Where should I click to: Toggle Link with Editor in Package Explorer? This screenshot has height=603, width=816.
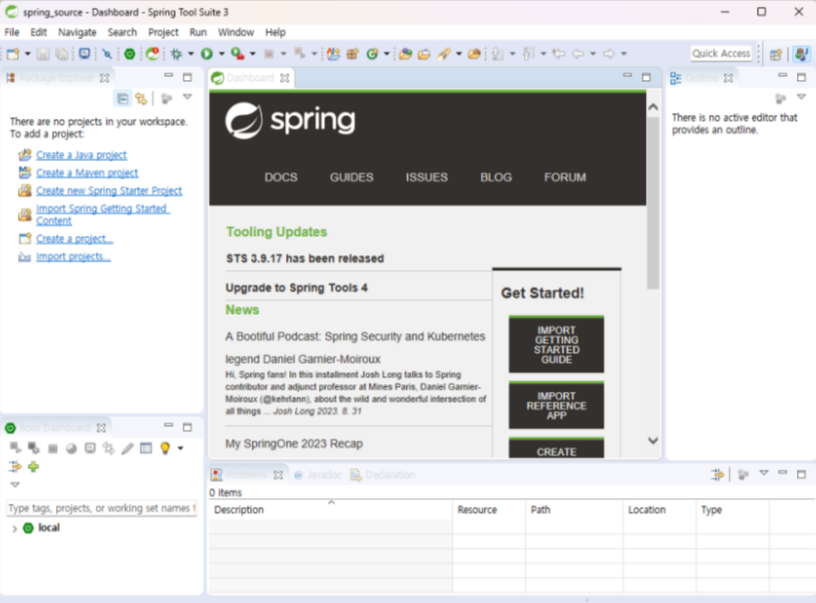coord(141,98)
